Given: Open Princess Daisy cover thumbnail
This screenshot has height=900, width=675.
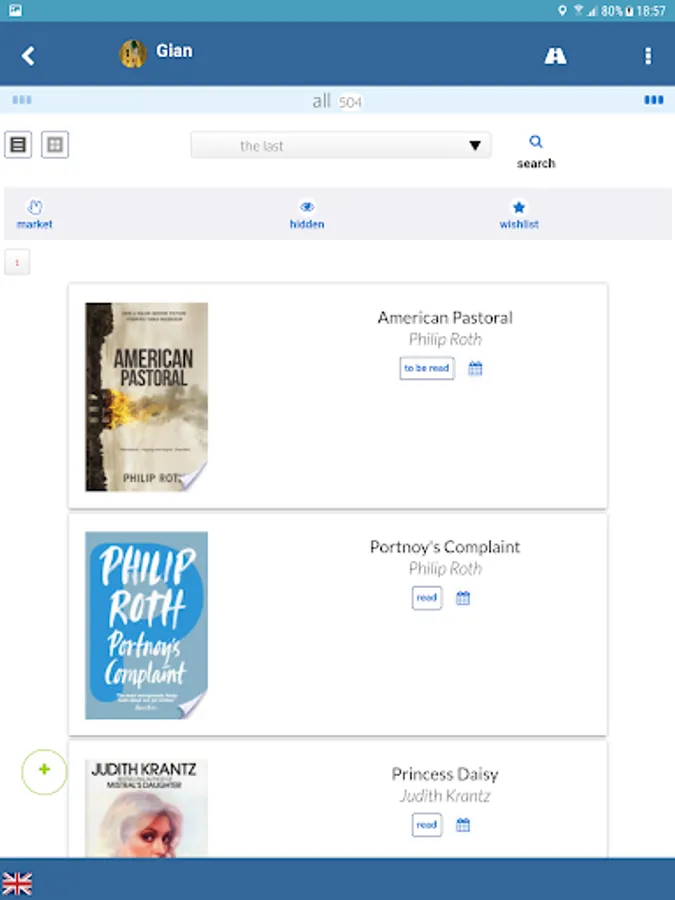Looking at the screenshot, I should click(x=146, y=808).
